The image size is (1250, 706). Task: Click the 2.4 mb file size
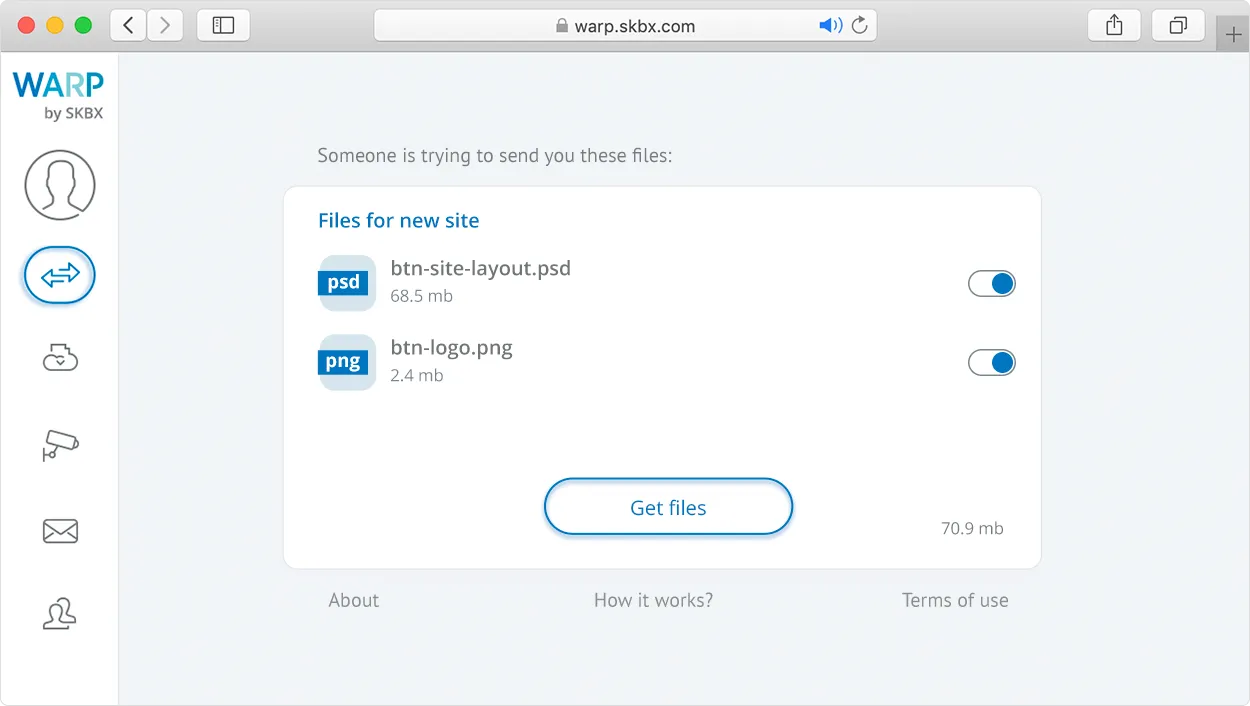(x=416, y=375)
